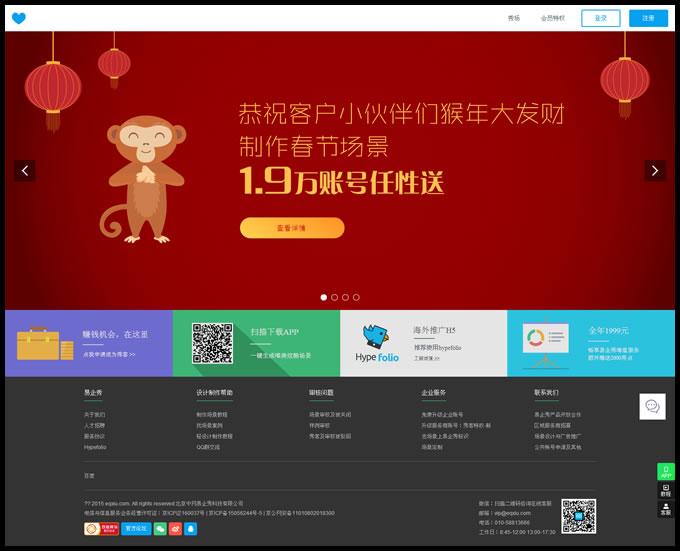Image resolution: width=680 pixels, height=551 pixels.
Task: Click the 登录 login button
Action: click(601, 18)
